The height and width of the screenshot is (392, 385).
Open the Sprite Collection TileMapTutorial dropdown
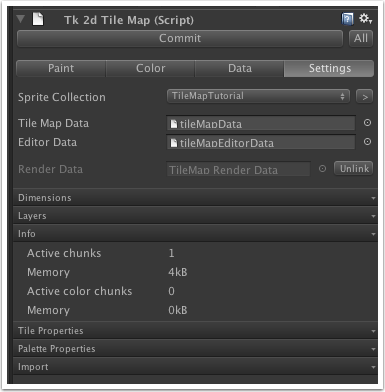(x=258, y=96)
